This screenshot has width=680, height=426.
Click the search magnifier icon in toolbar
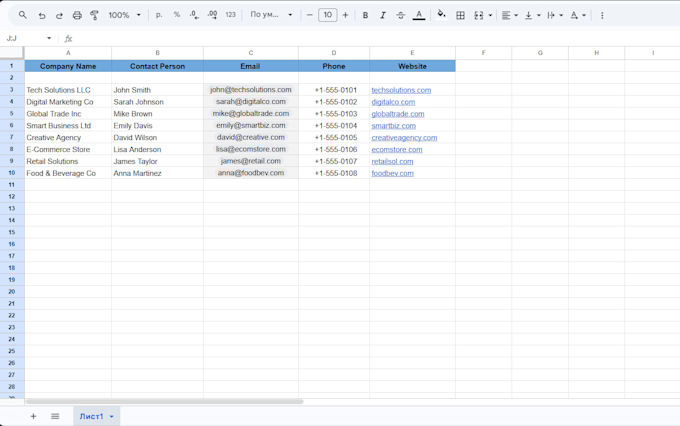point(23,15)
